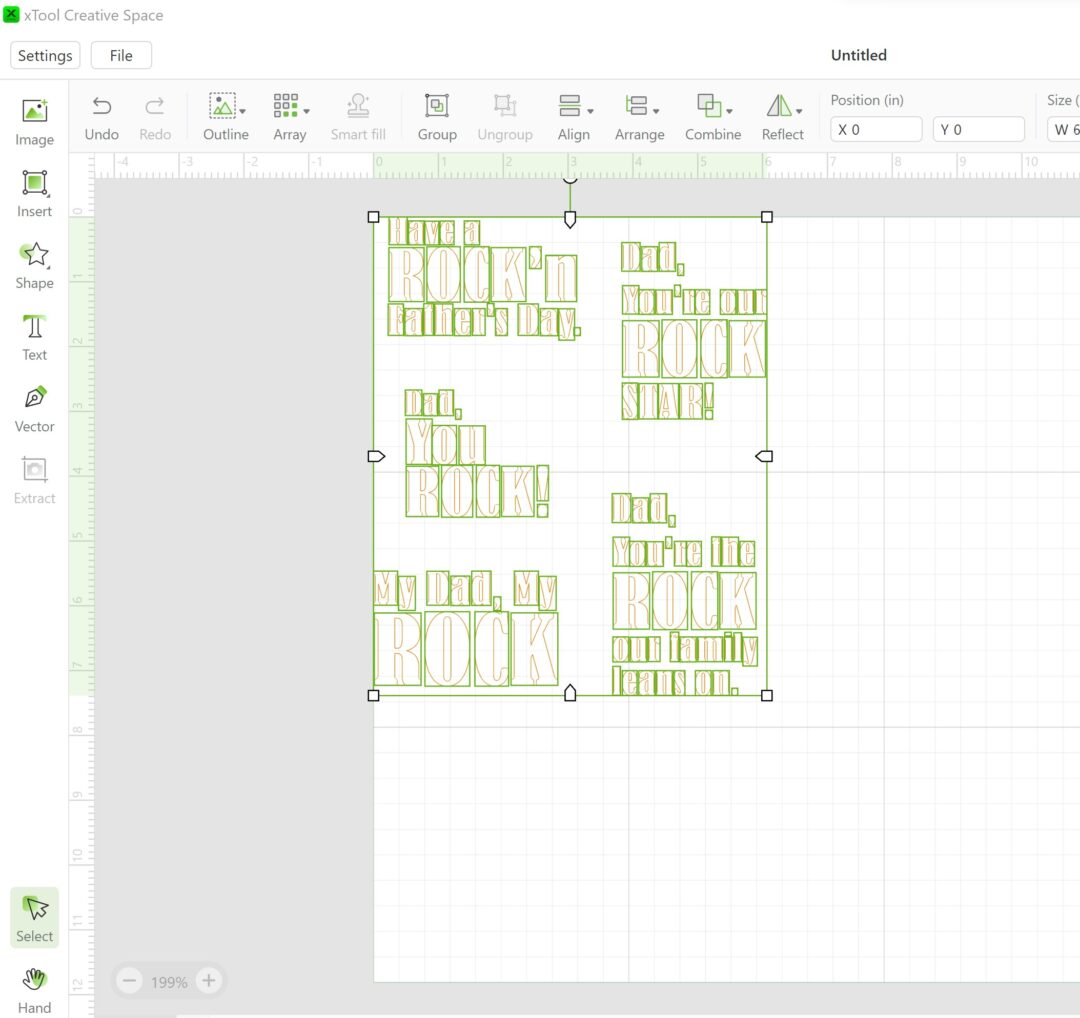The image size is (1080, 1018).
Task: Activate the Text tool
Action: click(34, 337)
